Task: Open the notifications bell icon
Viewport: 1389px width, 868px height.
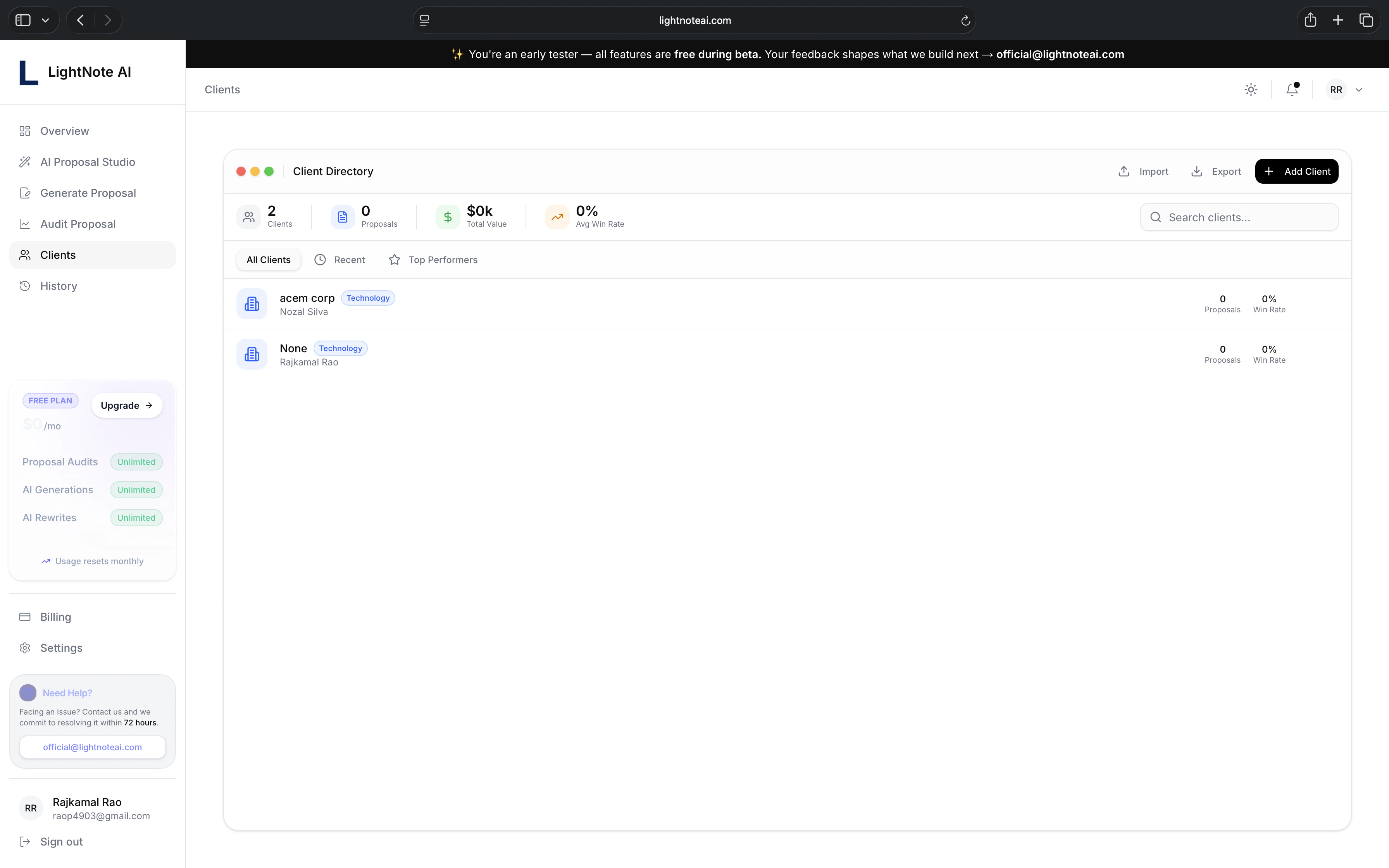Action: click(x=1291, y=90)
